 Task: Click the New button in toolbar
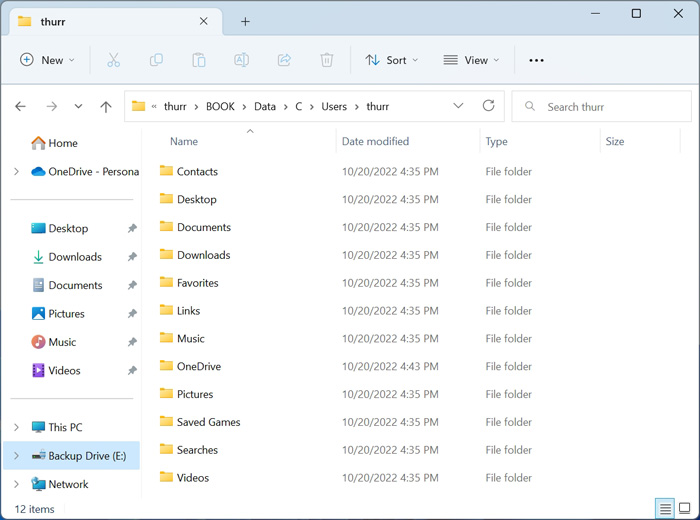[47, 60]
